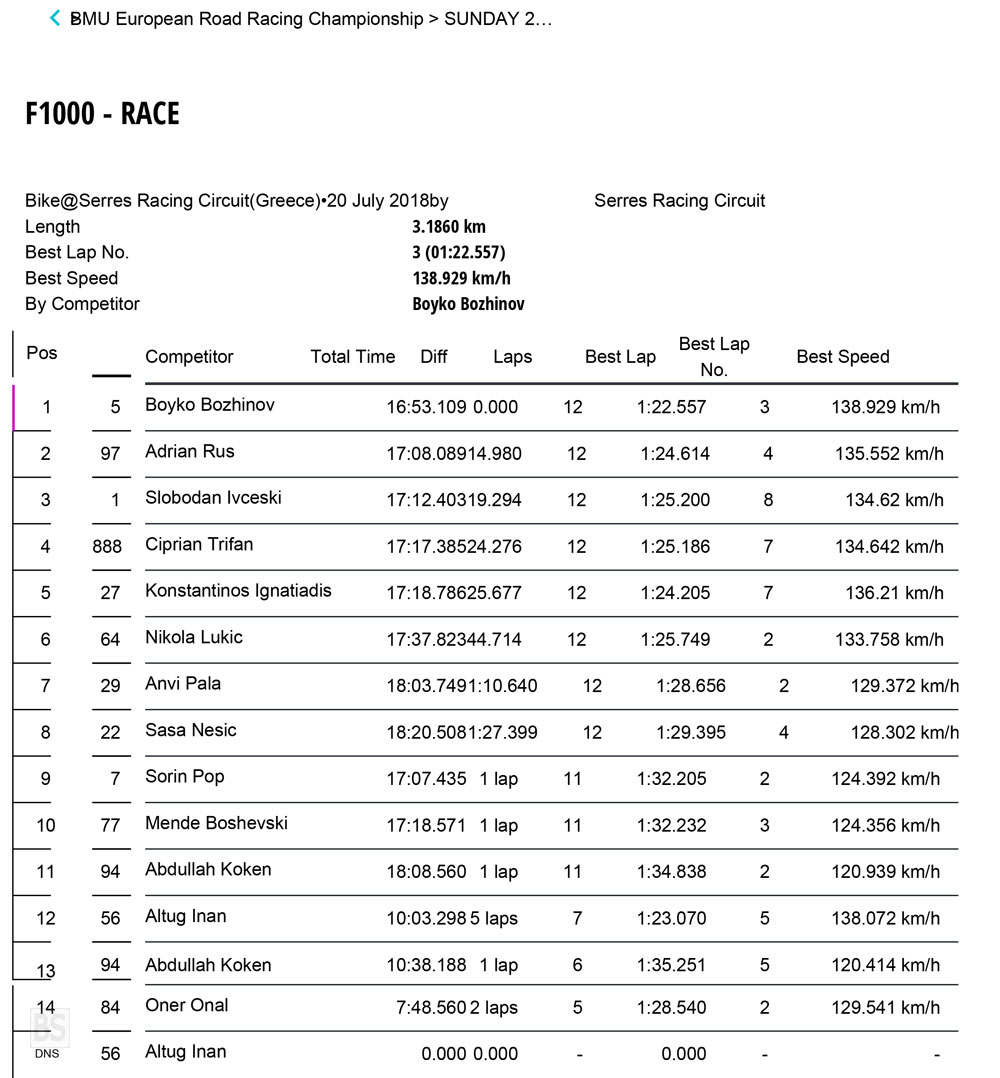Click the BS watermark logo

pyautogui.click(x=48, y=1027)
